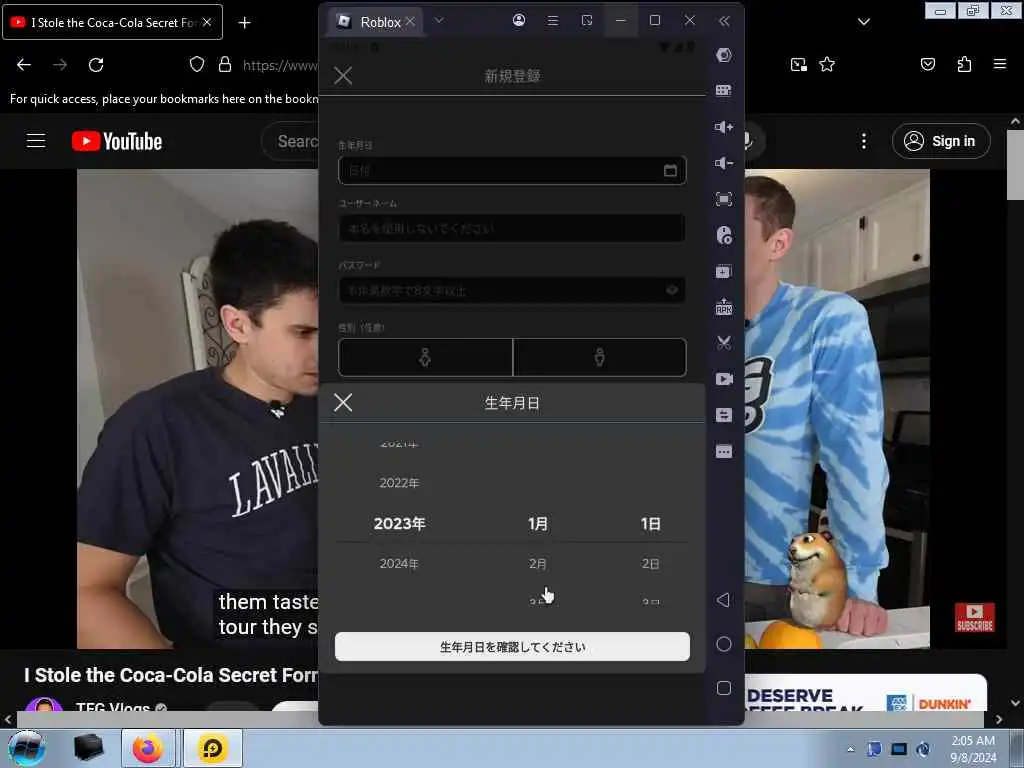Open a new Firefox tab
The width and height of the screenshot is (1024, 768).
tap(244, 23)
